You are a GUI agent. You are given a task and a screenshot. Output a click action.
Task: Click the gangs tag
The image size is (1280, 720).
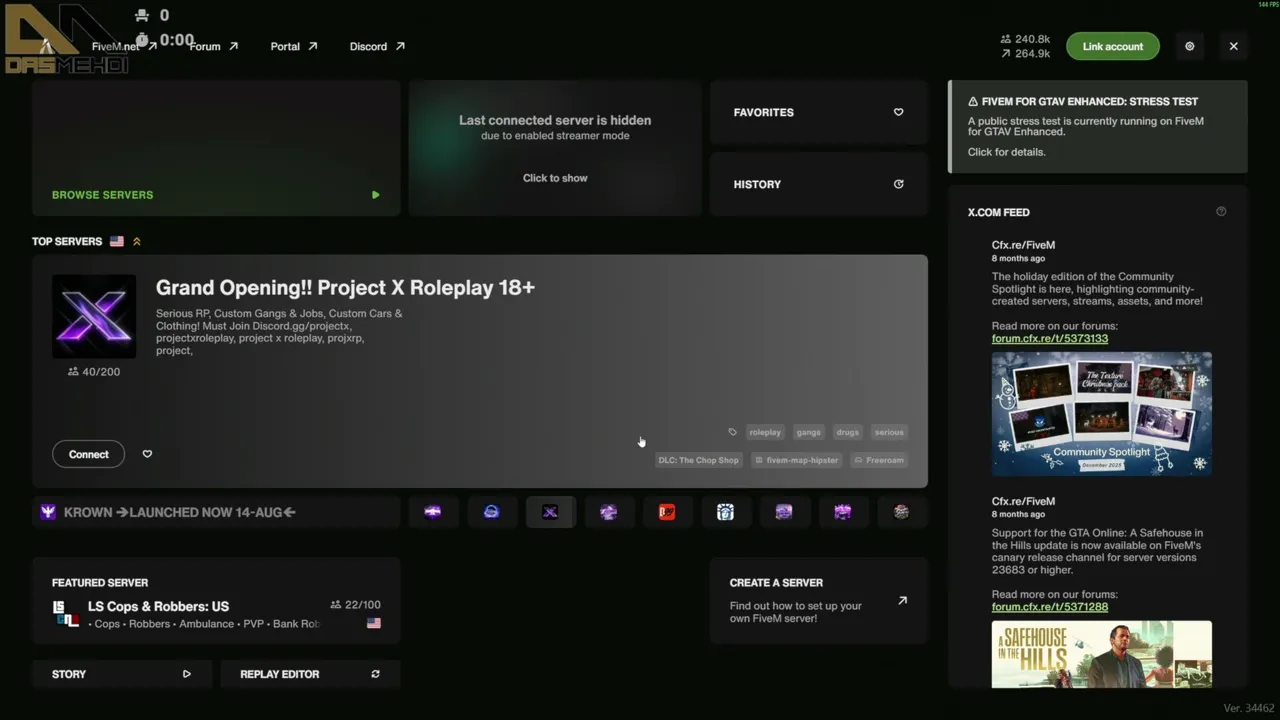pos(808,432)
